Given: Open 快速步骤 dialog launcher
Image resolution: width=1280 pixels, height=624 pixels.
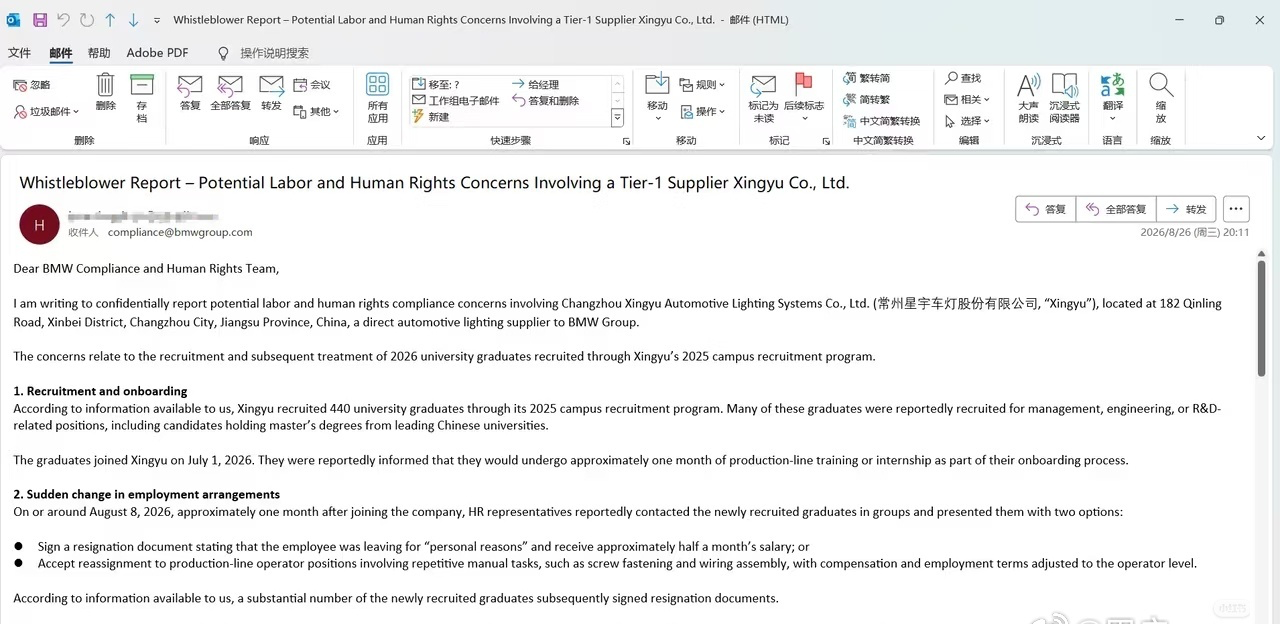Looking at the screenshot, I should click(627, 142).
